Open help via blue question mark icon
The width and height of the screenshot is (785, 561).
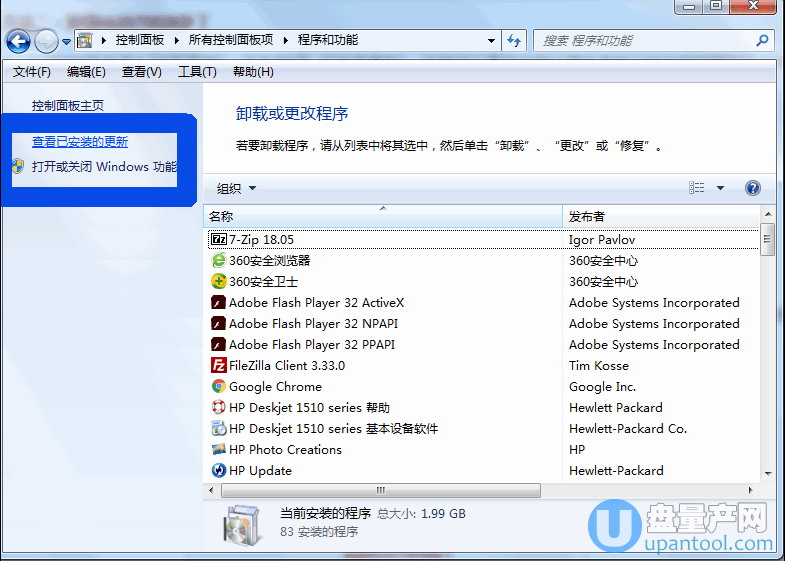[752, 188]
